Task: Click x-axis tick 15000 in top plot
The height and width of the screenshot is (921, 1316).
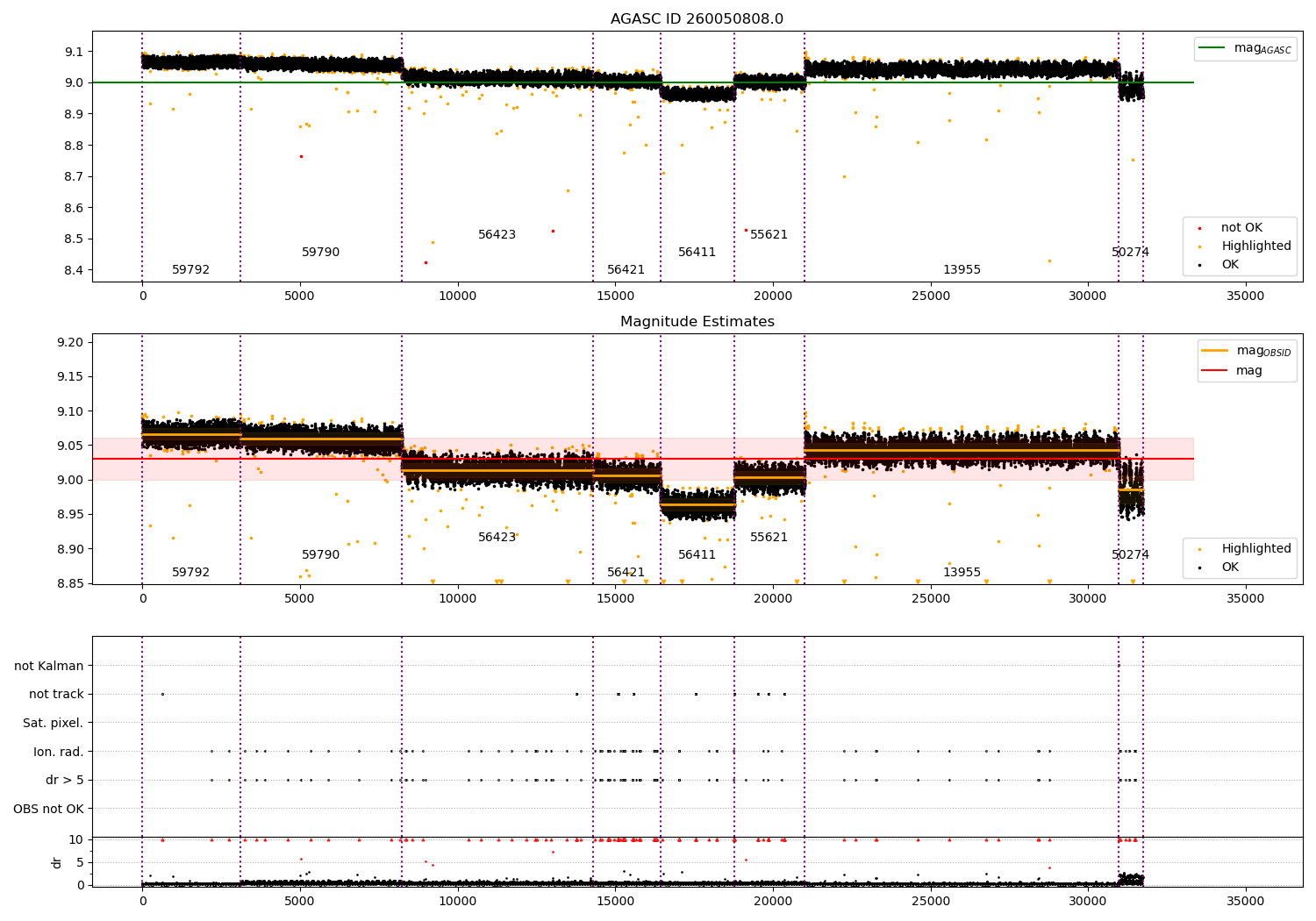Action: point(615,296)
